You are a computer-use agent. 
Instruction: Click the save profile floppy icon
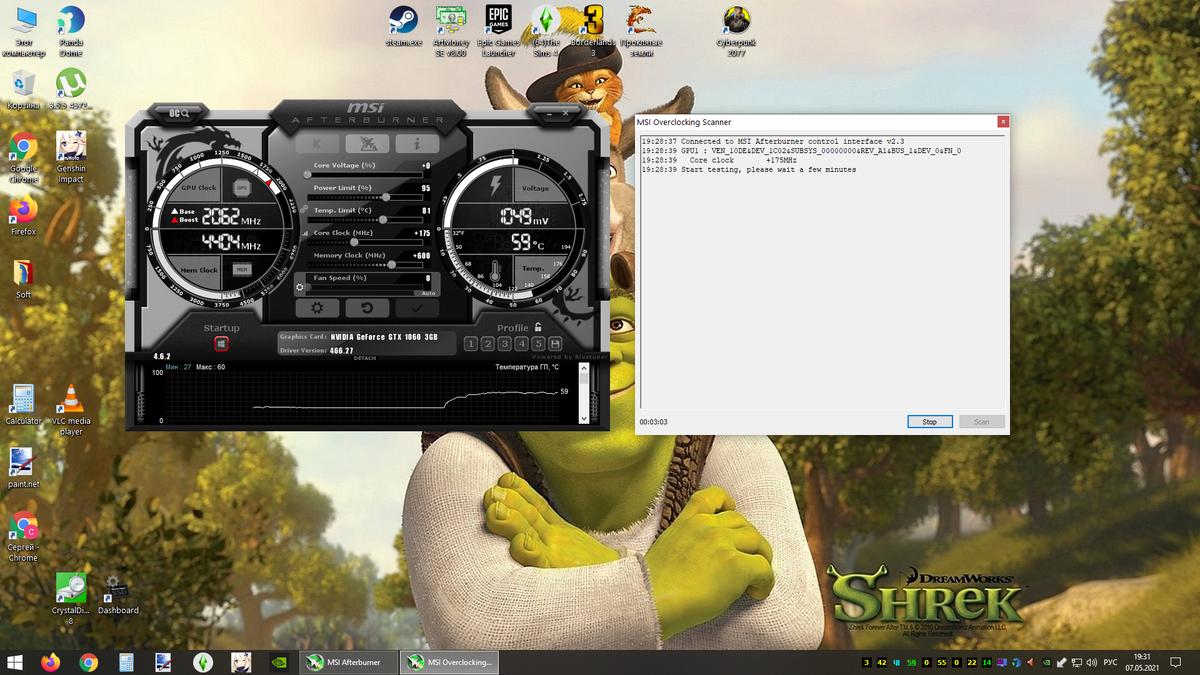(x=556, y=344)
